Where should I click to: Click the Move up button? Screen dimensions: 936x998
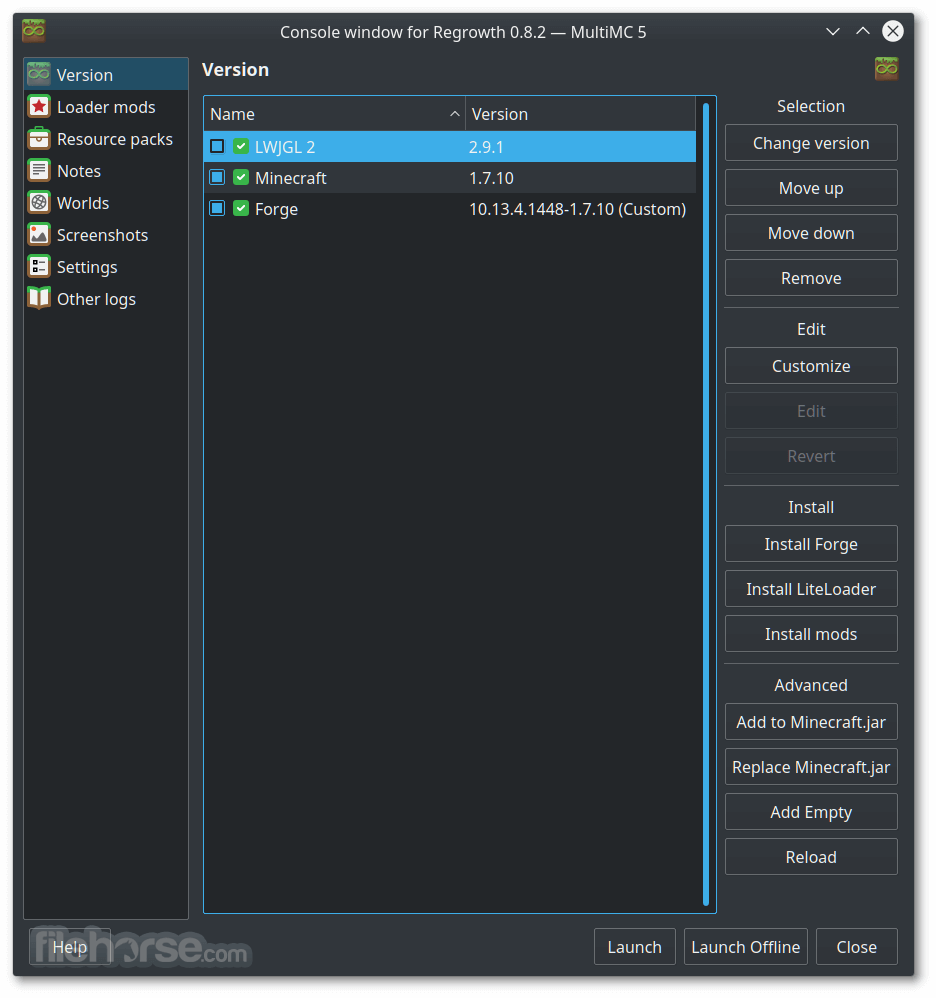811,188
